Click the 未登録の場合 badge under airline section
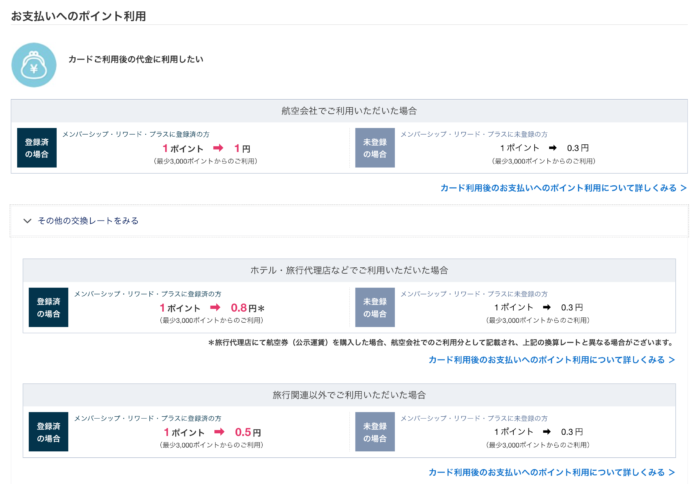 tap(375, 148)
